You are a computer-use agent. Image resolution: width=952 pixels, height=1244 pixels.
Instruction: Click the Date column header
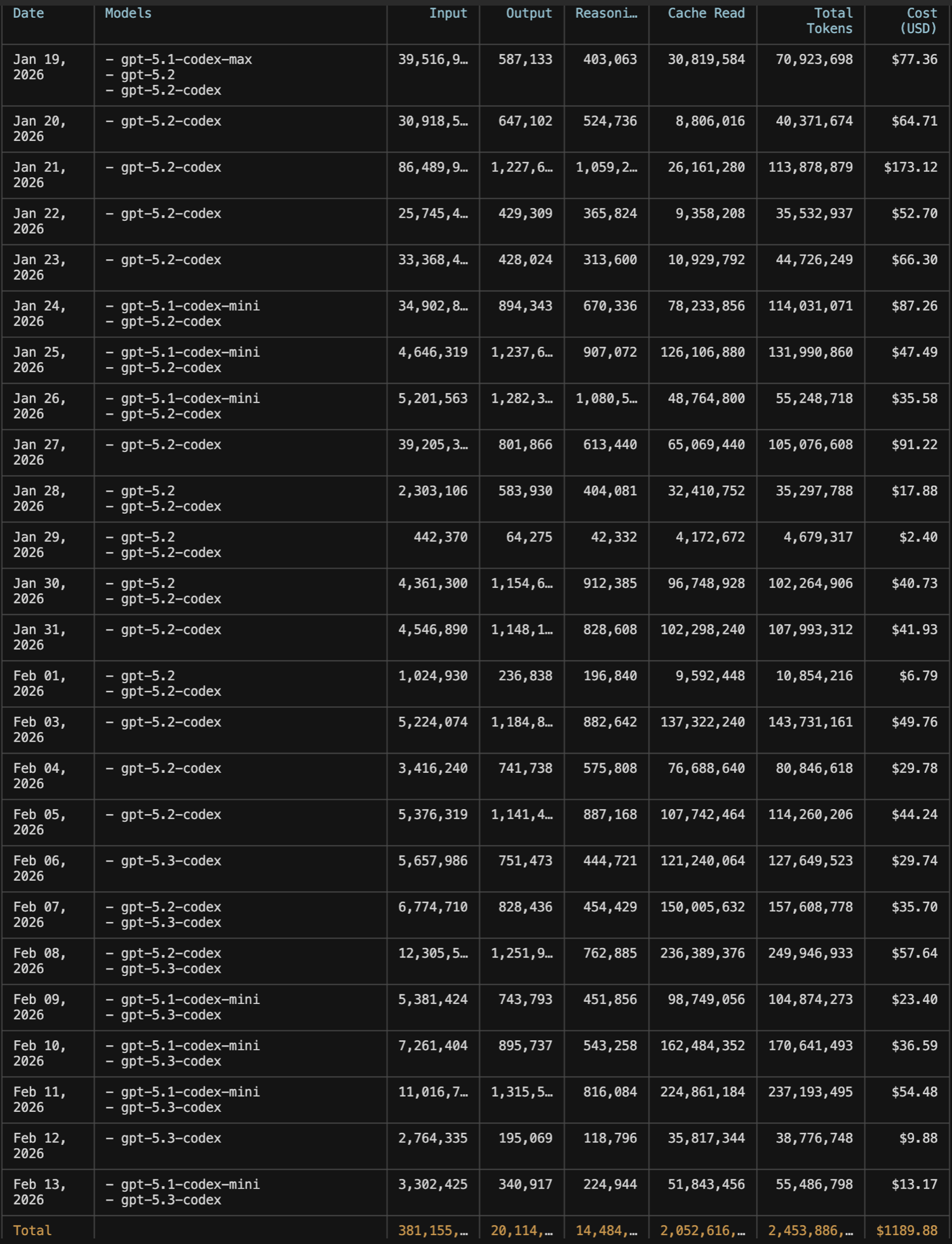pos(29,13)
